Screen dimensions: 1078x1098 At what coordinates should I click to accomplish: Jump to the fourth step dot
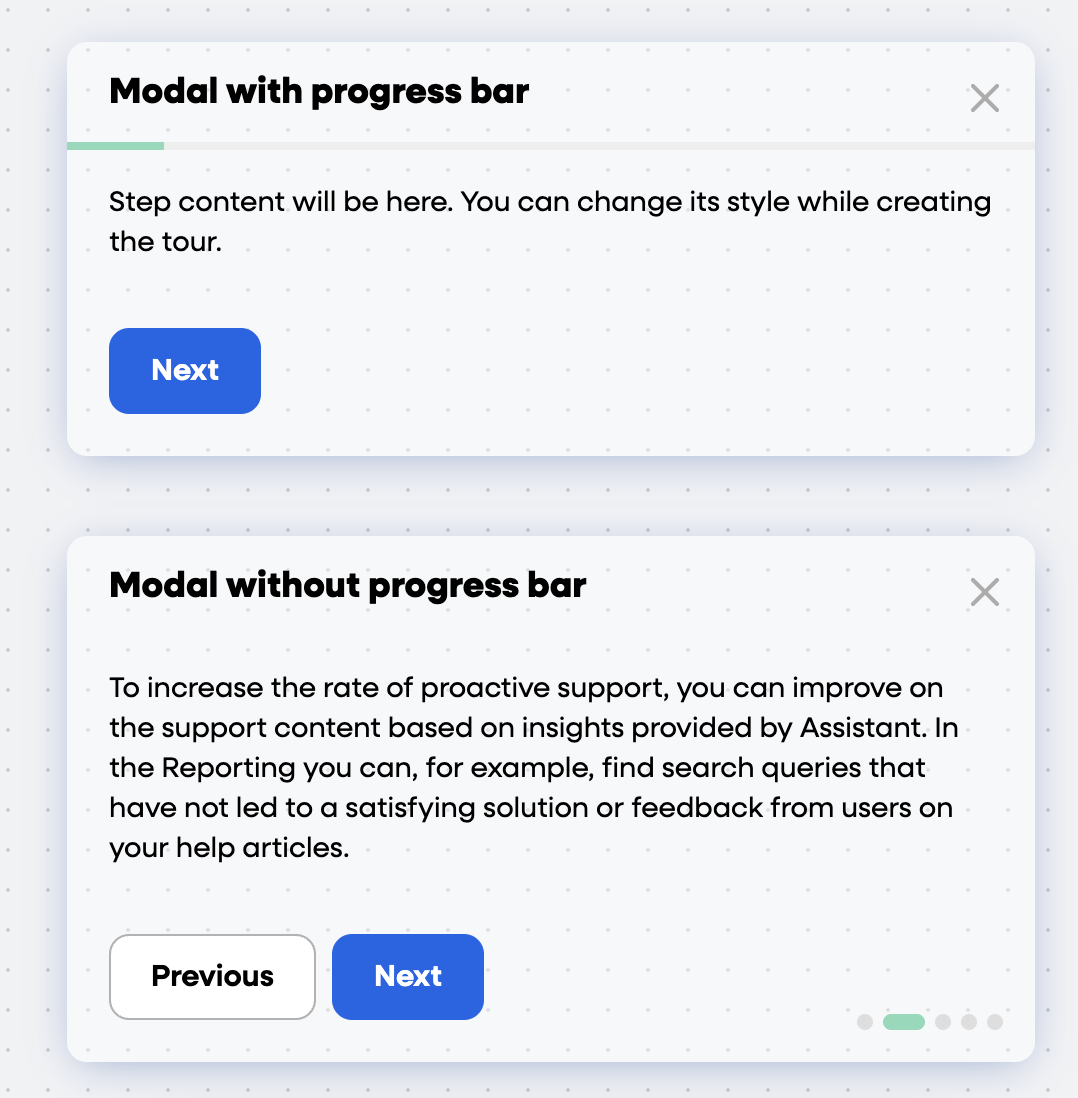pyautogui.click(x=969, y=1022)
